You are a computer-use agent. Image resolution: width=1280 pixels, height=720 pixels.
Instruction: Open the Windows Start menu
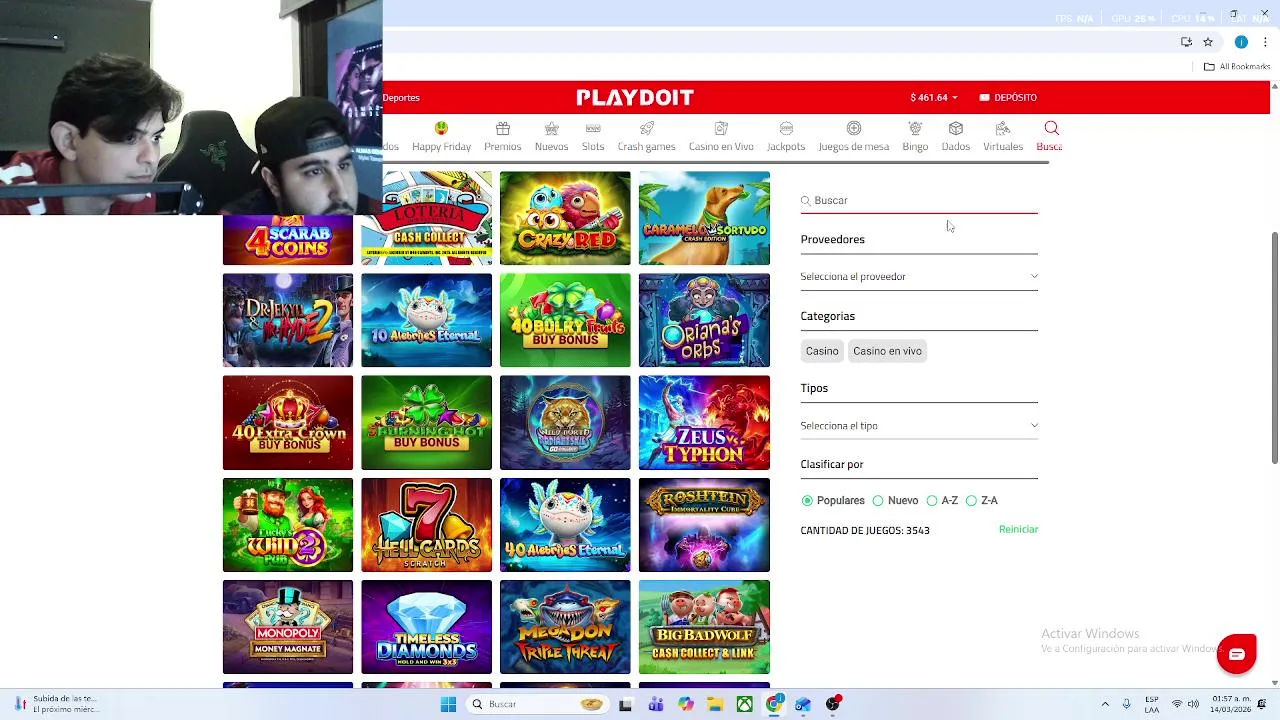448,704
